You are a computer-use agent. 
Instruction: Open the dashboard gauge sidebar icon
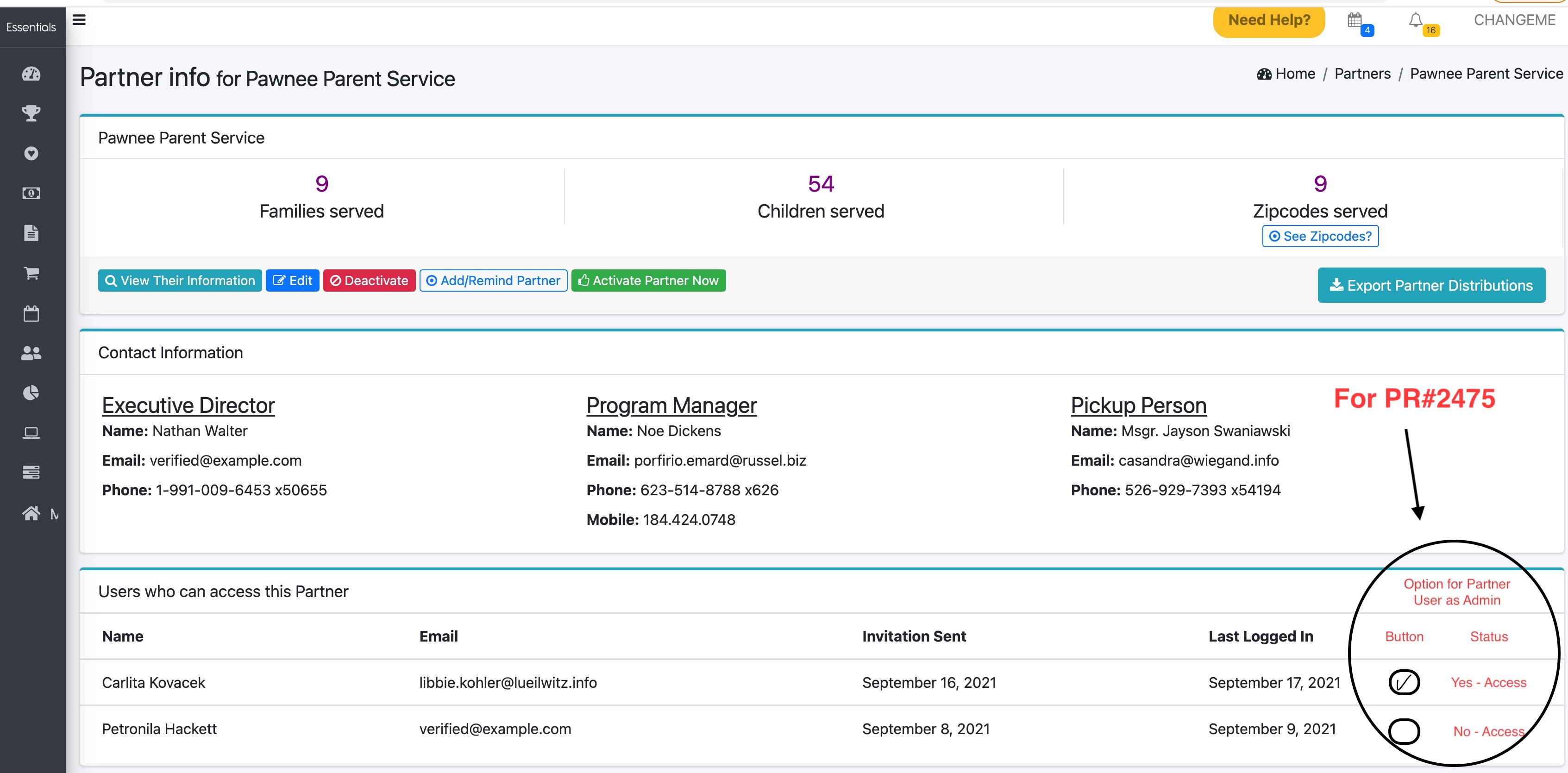tap(31, 74)
